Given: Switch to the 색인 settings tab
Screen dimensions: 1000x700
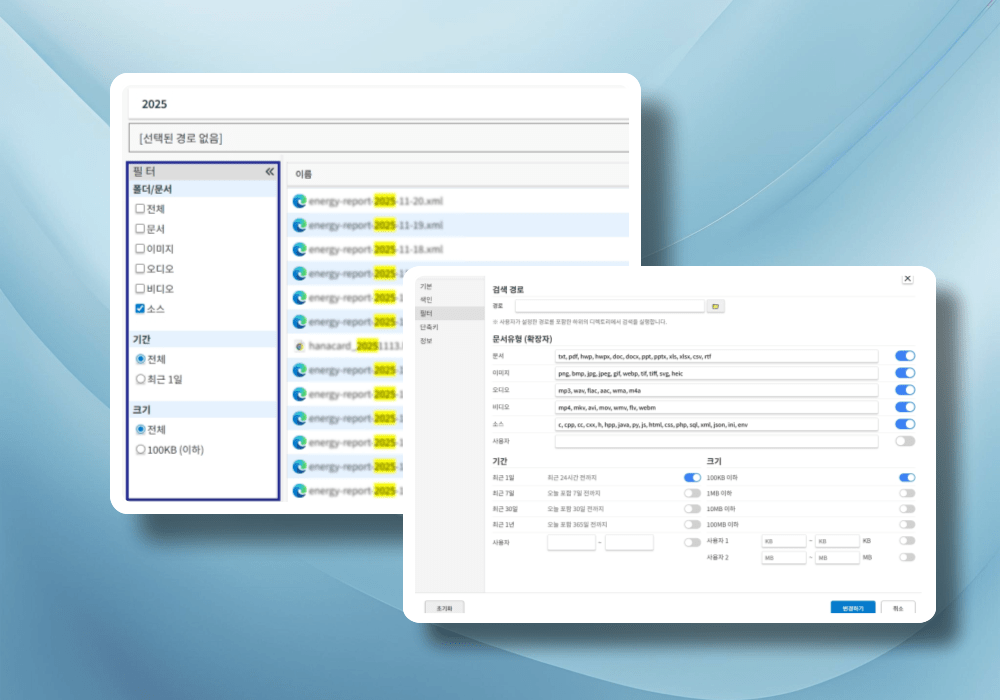Looking at the screenshot, I should (426, 300).
